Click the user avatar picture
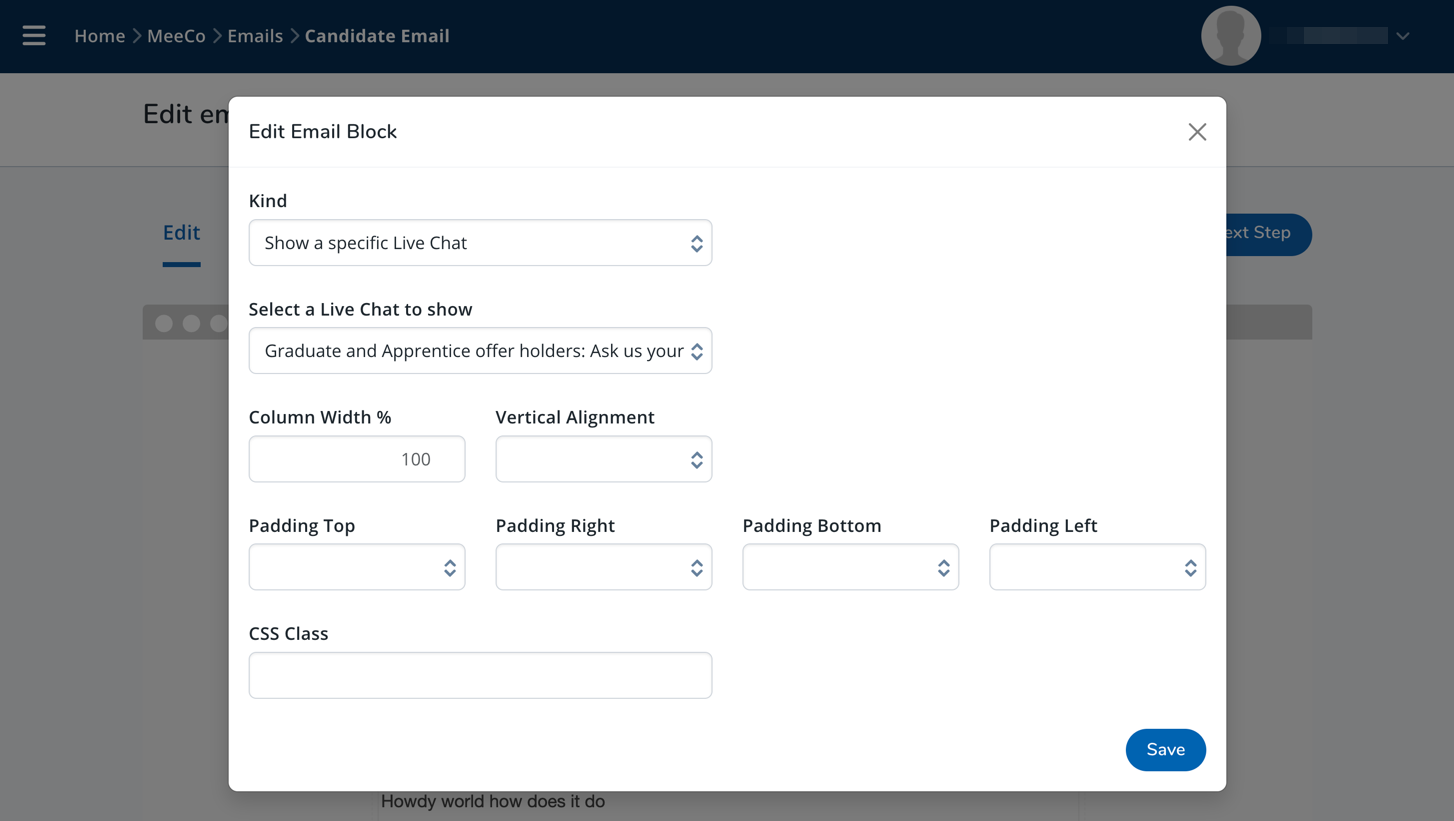Viewport: 1454px width, 821px height. coord(1230,36)
